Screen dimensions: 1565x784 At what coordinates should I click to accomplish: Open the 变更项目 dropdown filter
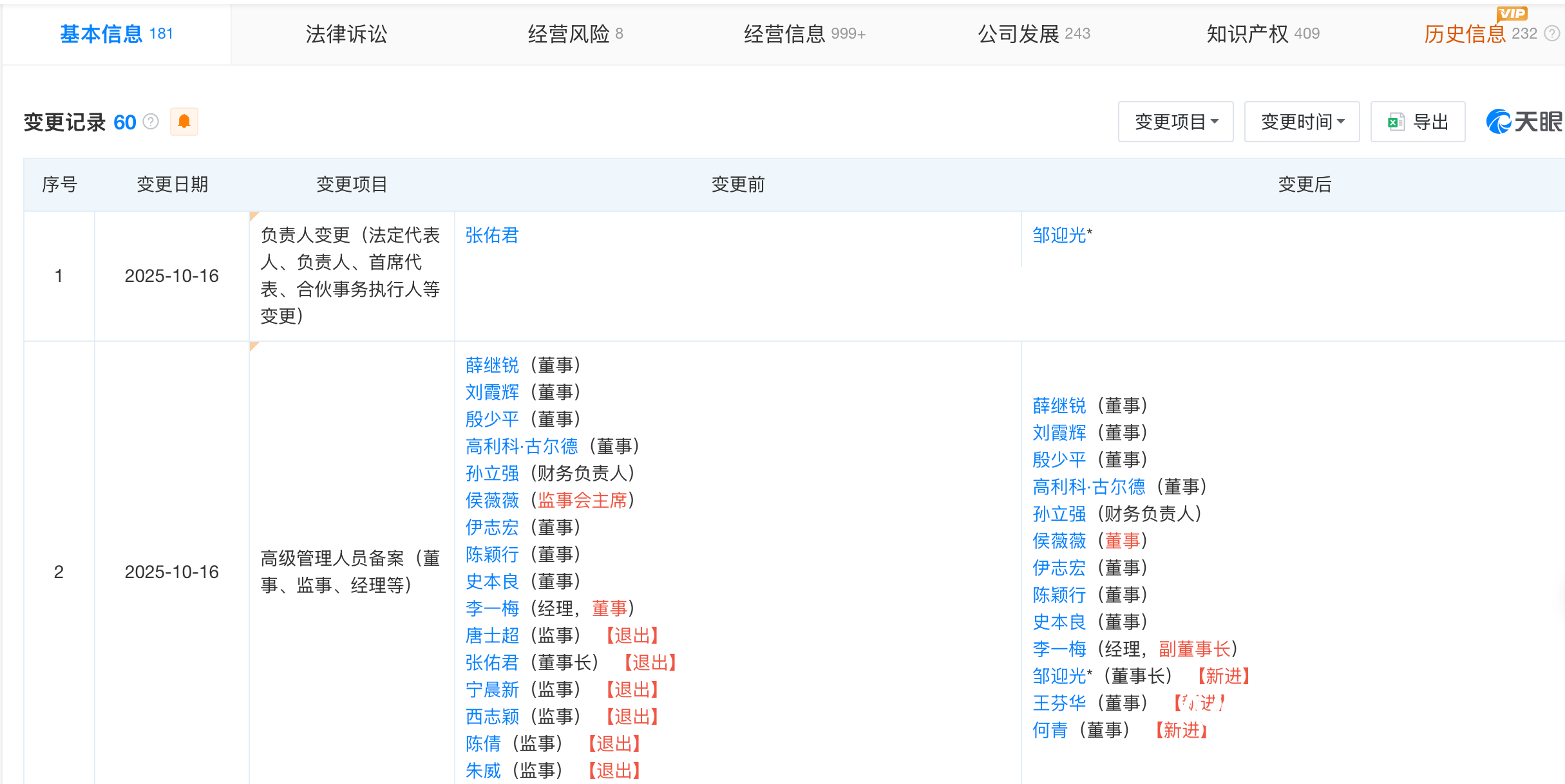(x=1175, y=122)
